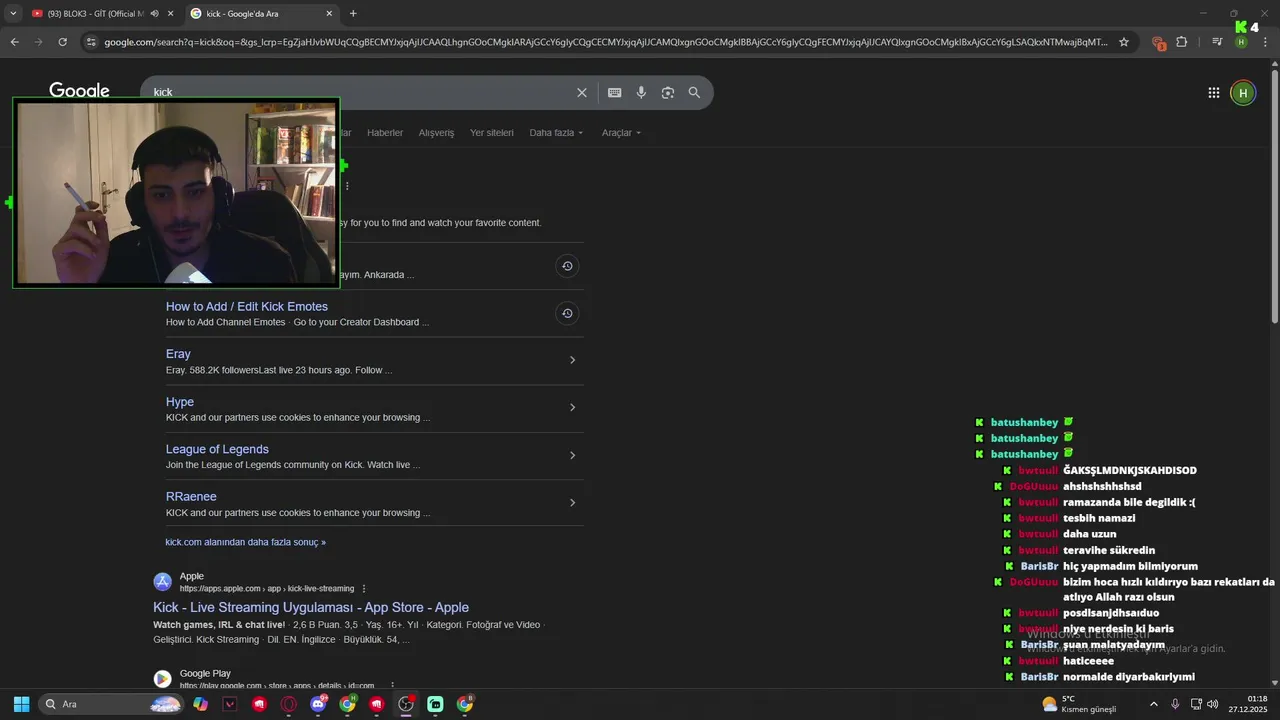Image resolution: width=1280 pixels, height=720 pixels.
Task: Open the Eray channel link
Action: [178, 354]
